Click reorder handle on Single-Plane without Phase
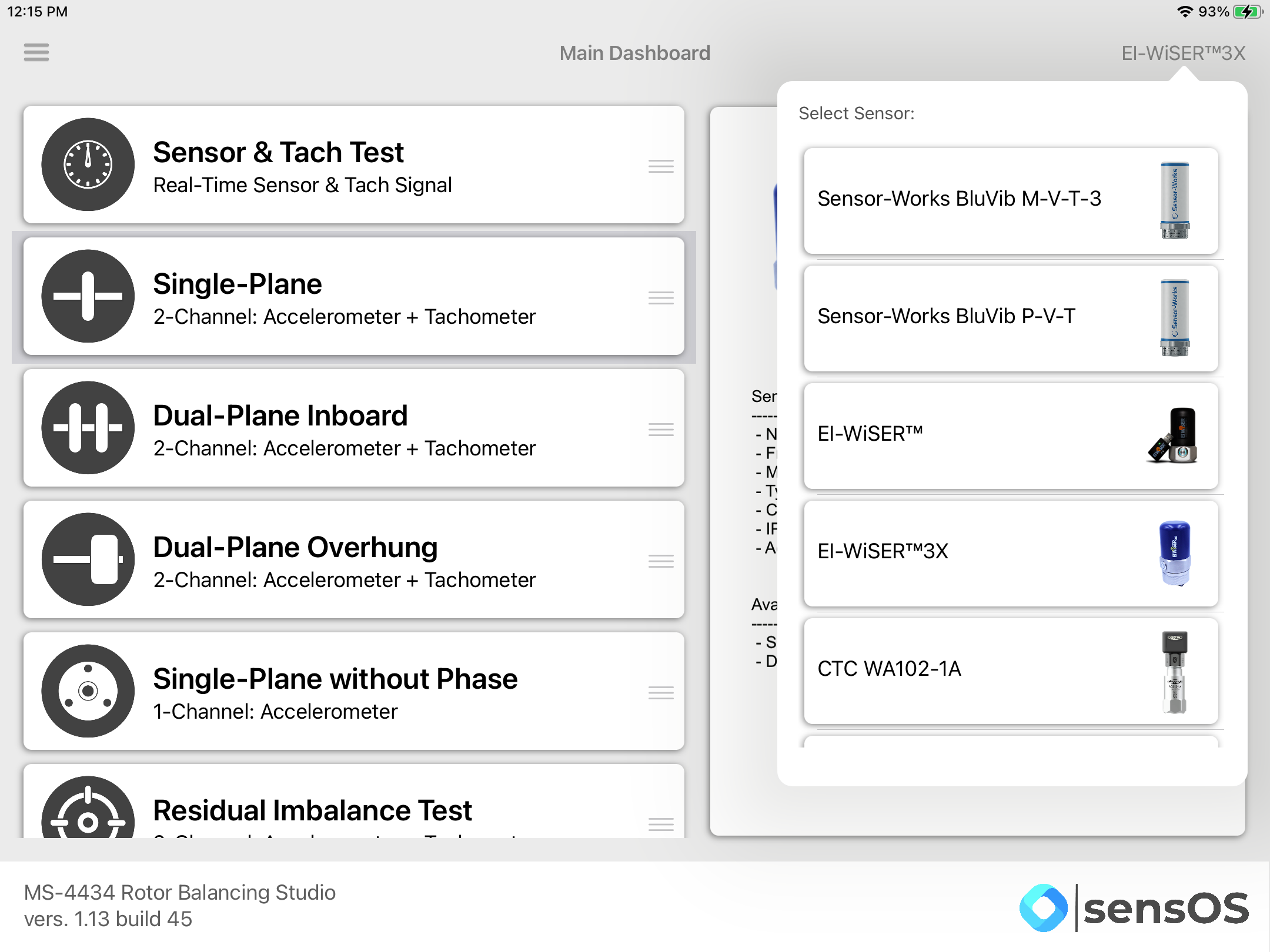 pyautogui.click(x=661, y=693)
